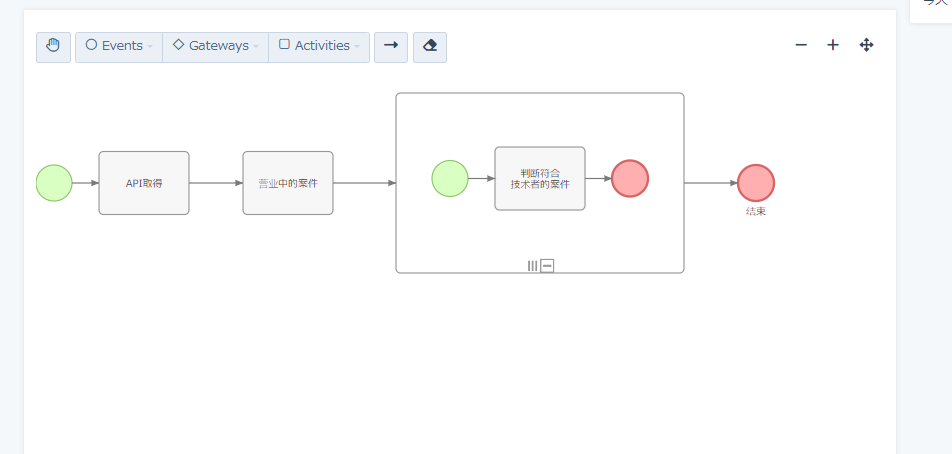Select the hand pan tool
952x454 pixels.
click(x=53, y=47)
